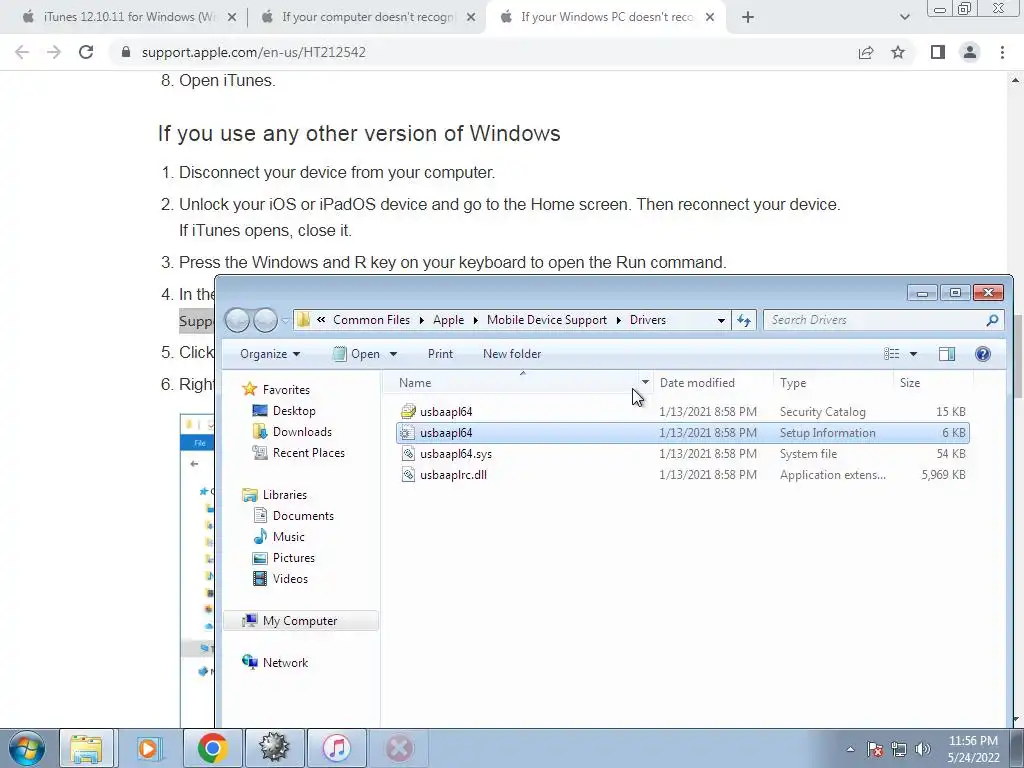Open Explorer recent pages dropdown
The height and width of the screenshot is (768, 1024).
click(x=285, y=320)
